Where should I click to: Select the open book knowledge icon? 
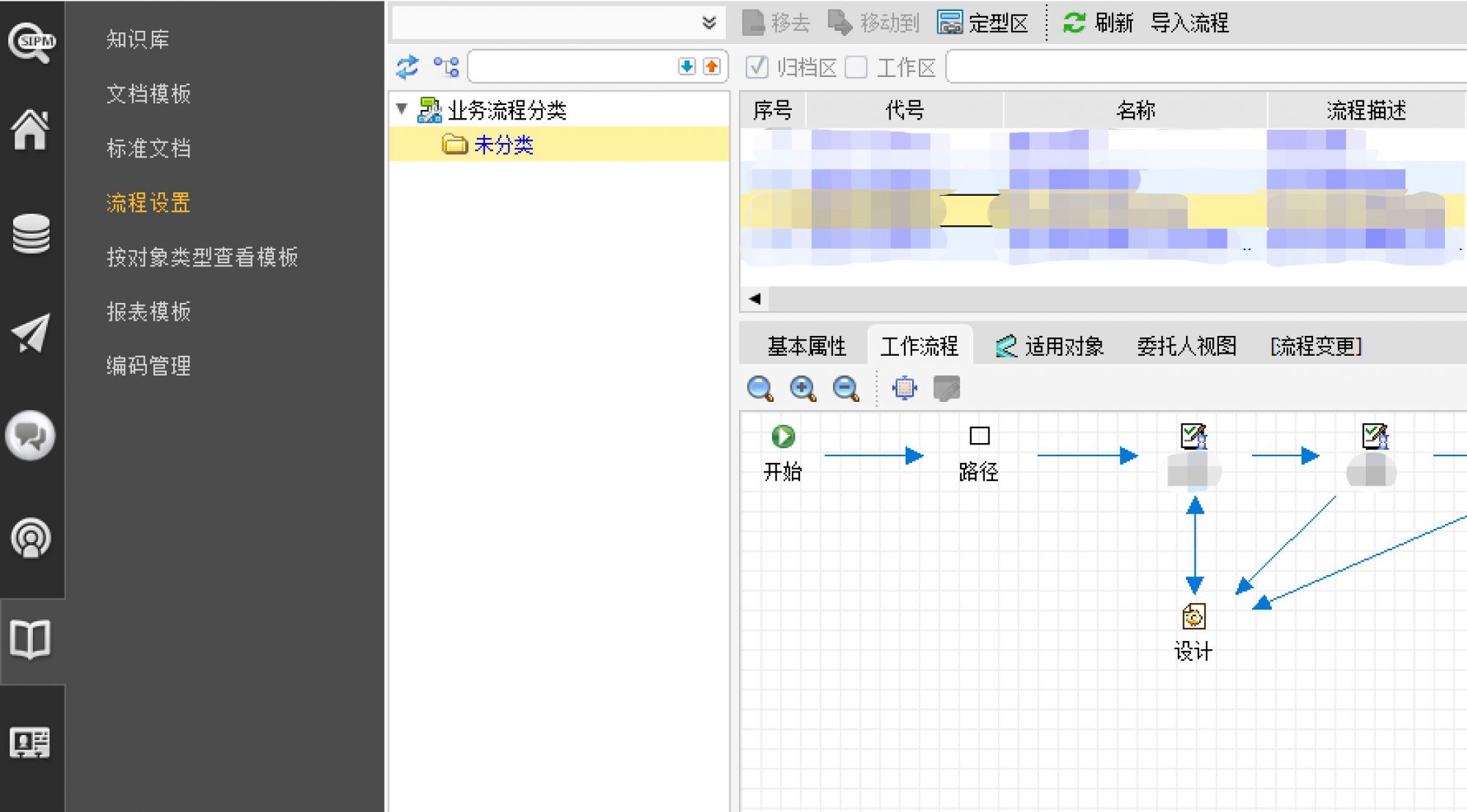click(30, 639)
